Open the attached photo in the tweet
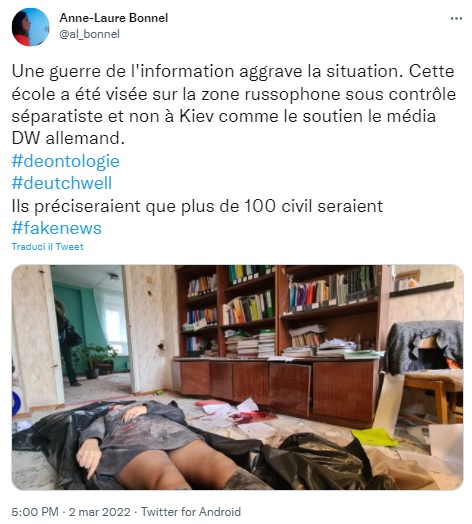 (x=237, y=377)
